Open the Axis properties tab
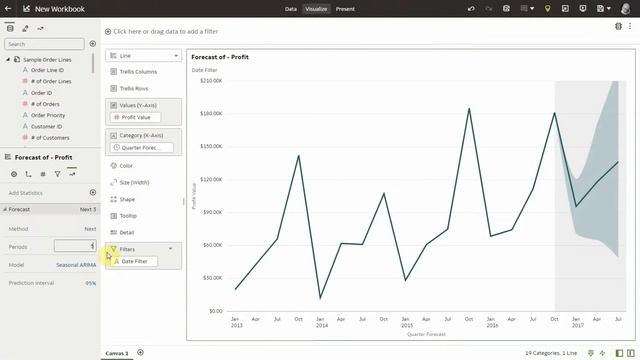Image resolution: width=640 pixels, height=360 pixels. tap(28, 174)
